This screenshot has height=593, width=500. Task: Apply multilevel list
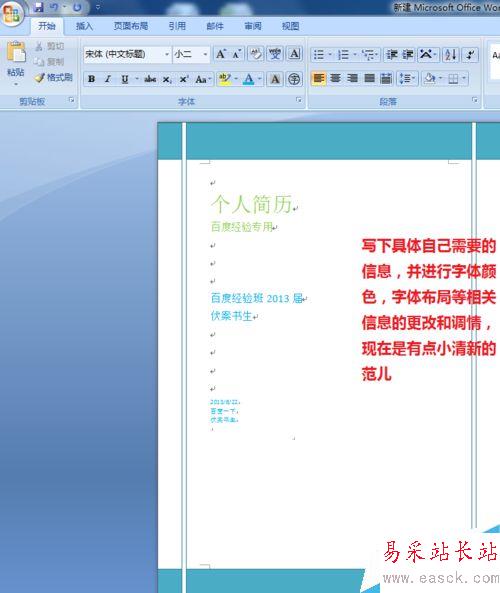[x=370, y=54]
